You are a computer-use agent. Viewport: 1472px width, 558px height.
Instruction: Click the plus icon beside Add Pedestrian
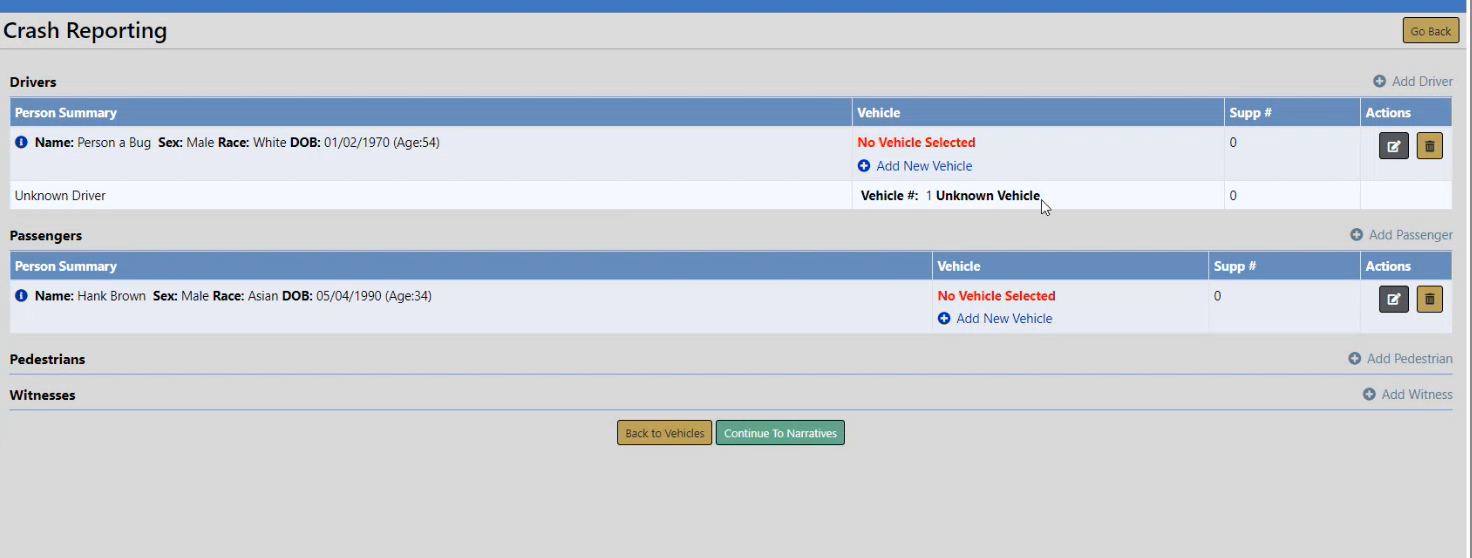click(x=1354, y=359)
